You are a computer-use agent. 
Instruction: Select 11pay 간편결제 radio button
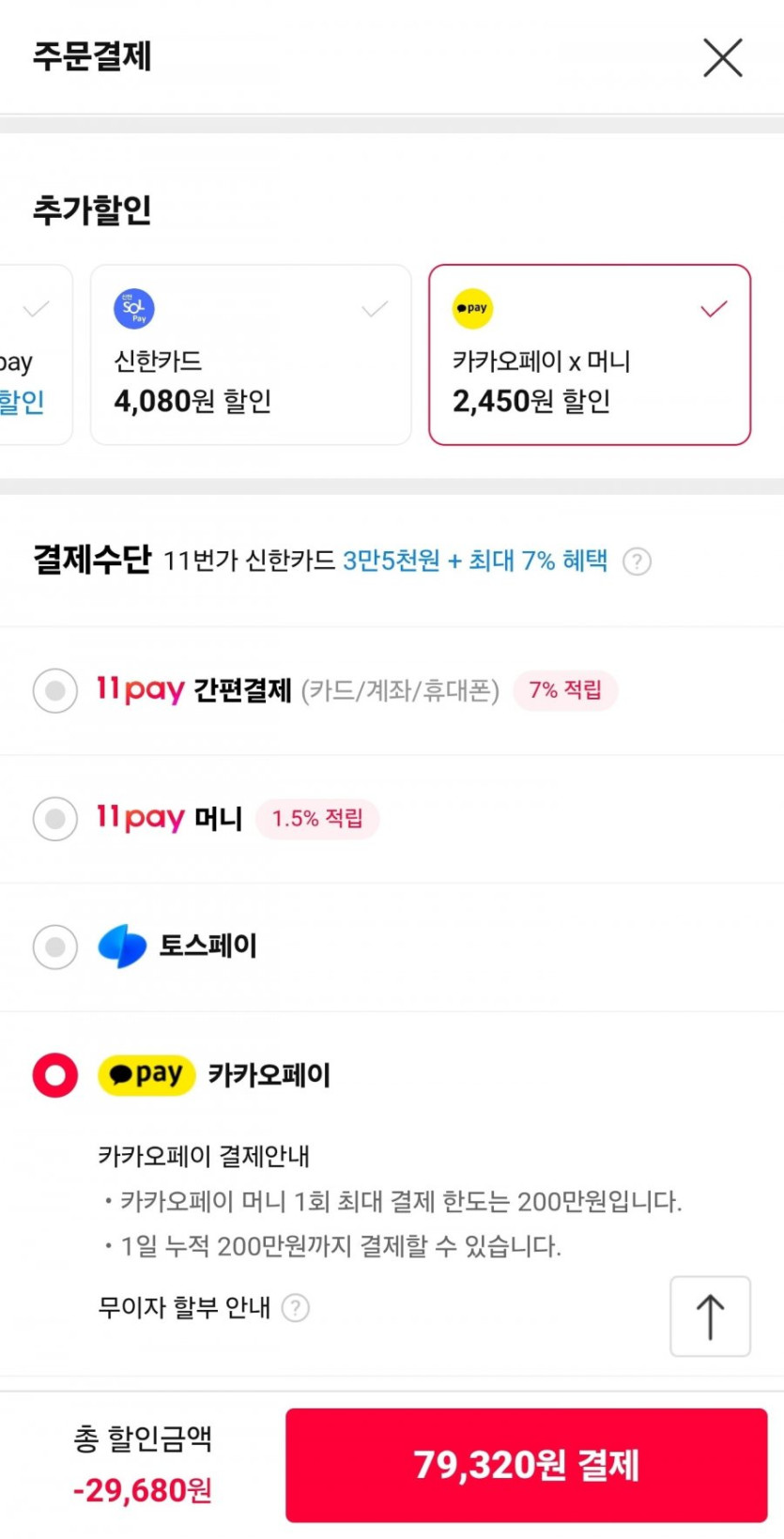point(55,691)
